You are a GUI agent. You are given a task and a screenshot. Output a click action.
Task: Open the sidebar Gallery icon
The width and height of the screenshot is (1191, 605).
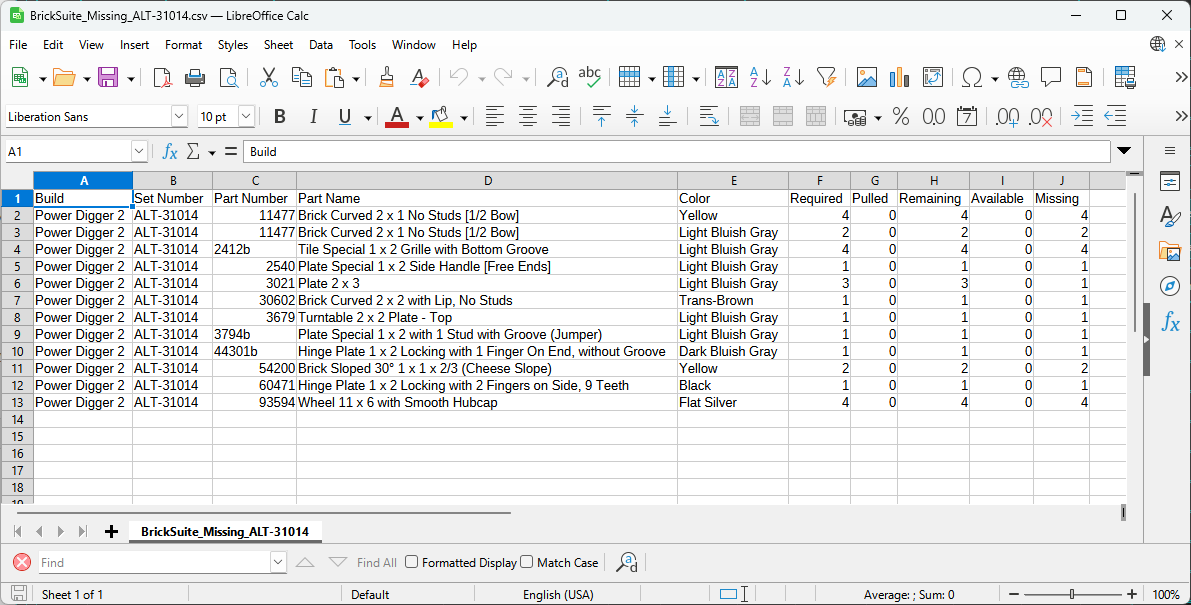coord(1170,251)
